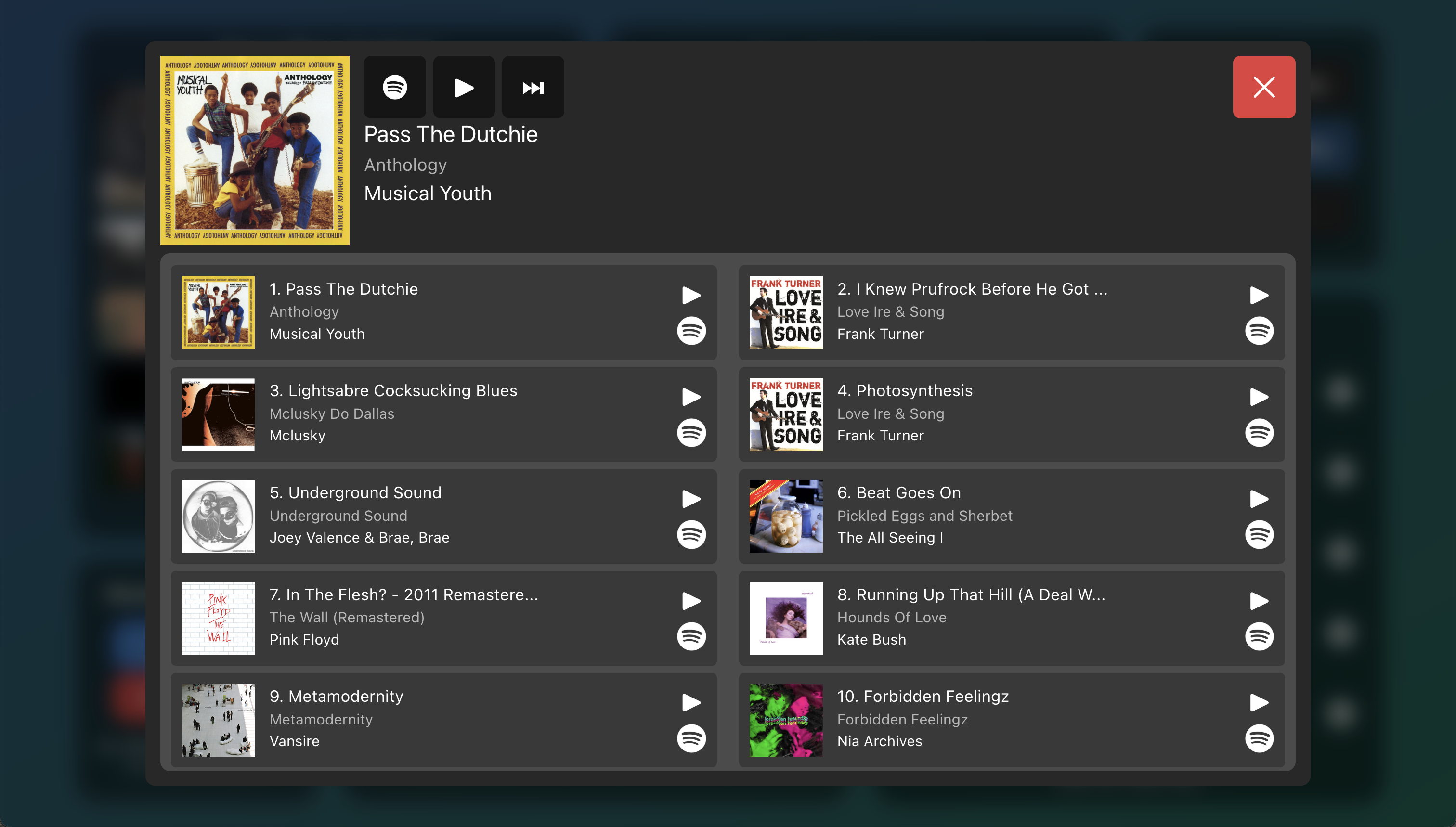
Task: Open Photosynthesis row in Spotify
Action: coord(1260,433)
